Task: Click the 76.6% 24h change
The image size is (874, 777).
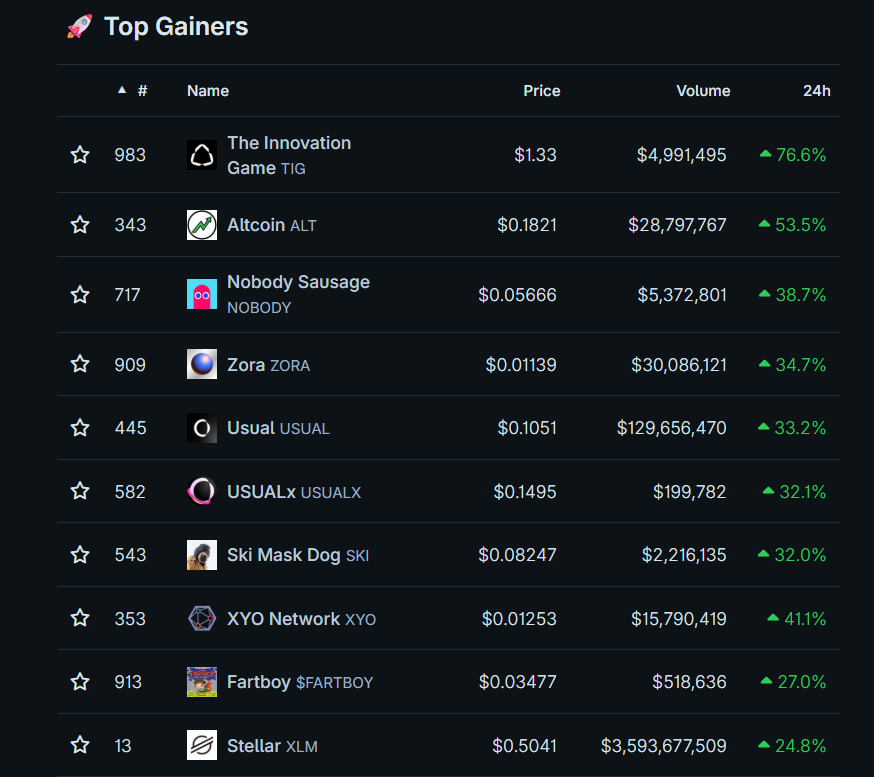Action: coord(793,154)
